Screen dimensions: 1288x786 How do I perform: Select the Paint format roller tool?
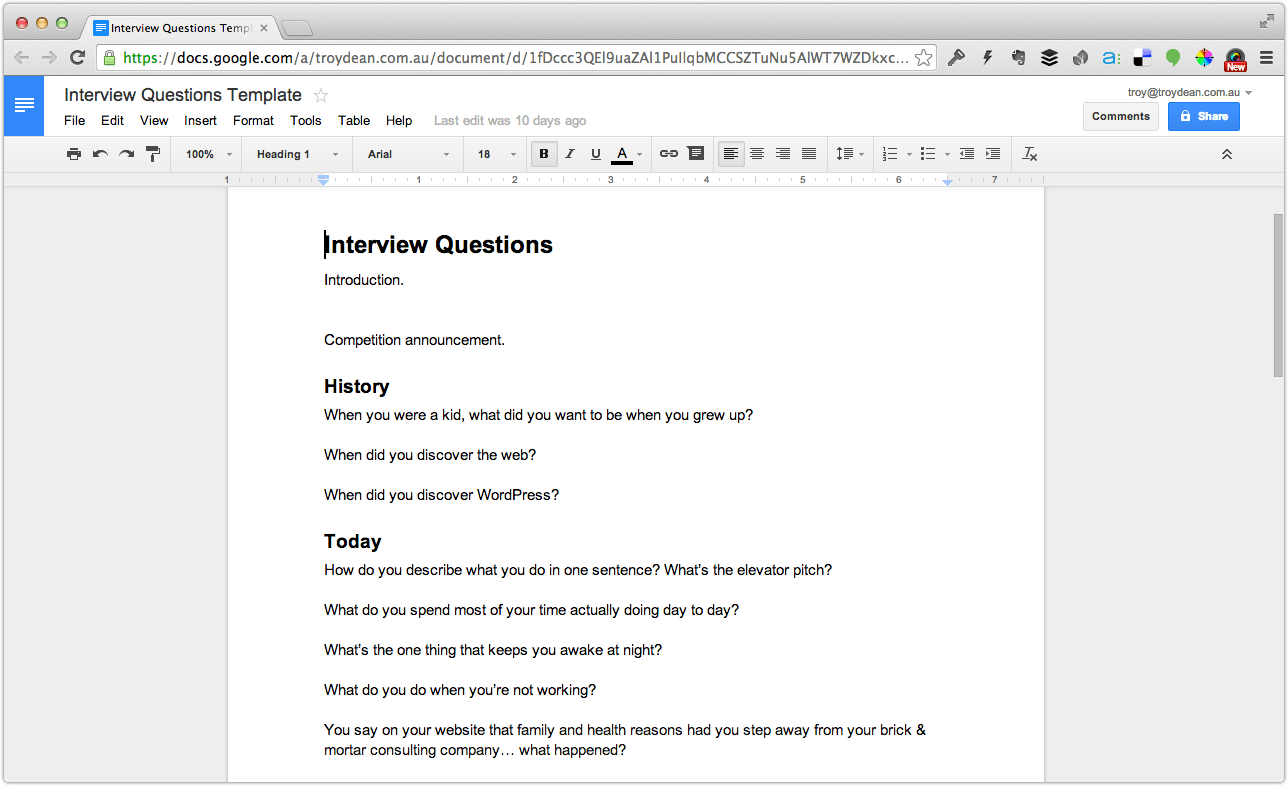(153, 154)
